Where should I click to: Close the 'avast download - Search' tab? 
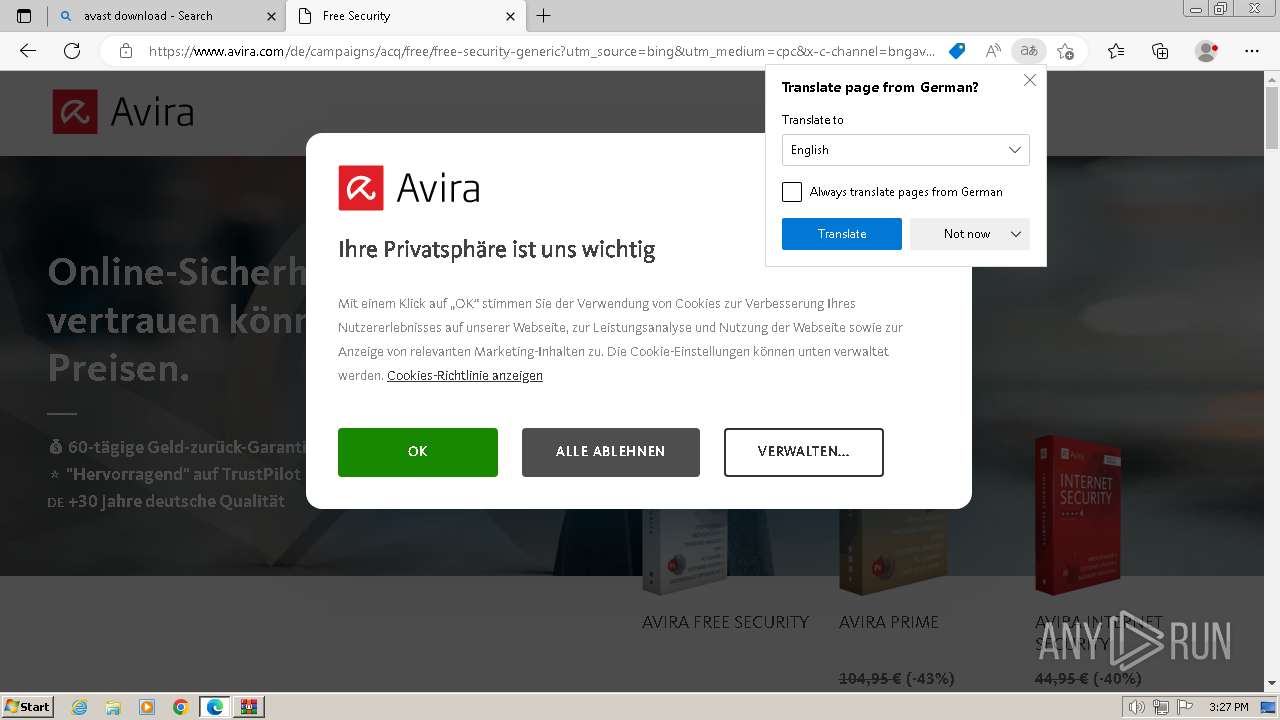[x=271, y=16]
